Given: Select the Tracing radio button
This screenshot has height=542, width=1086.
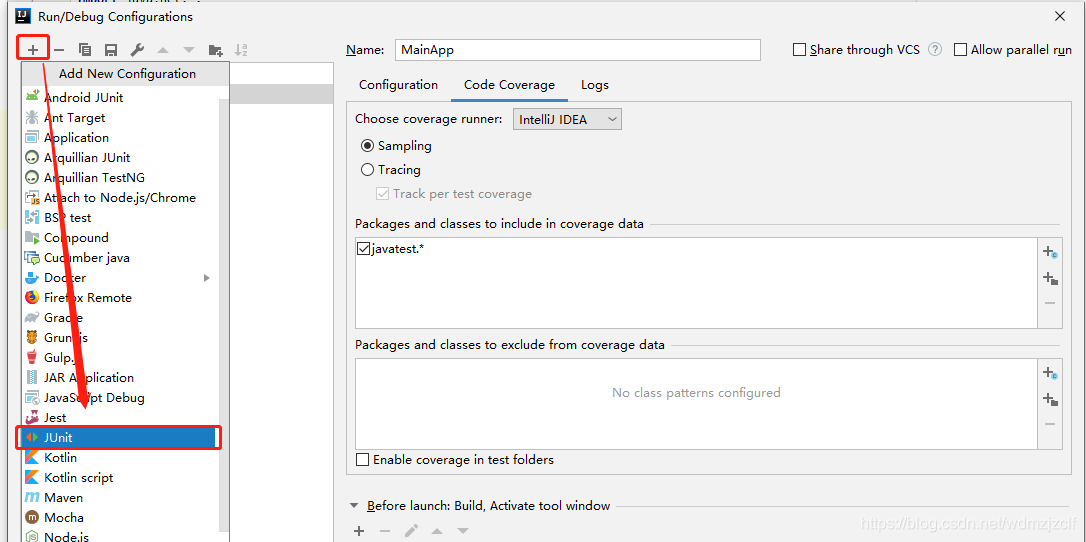Looking at the screenshot, I should [x=368, y=170].
